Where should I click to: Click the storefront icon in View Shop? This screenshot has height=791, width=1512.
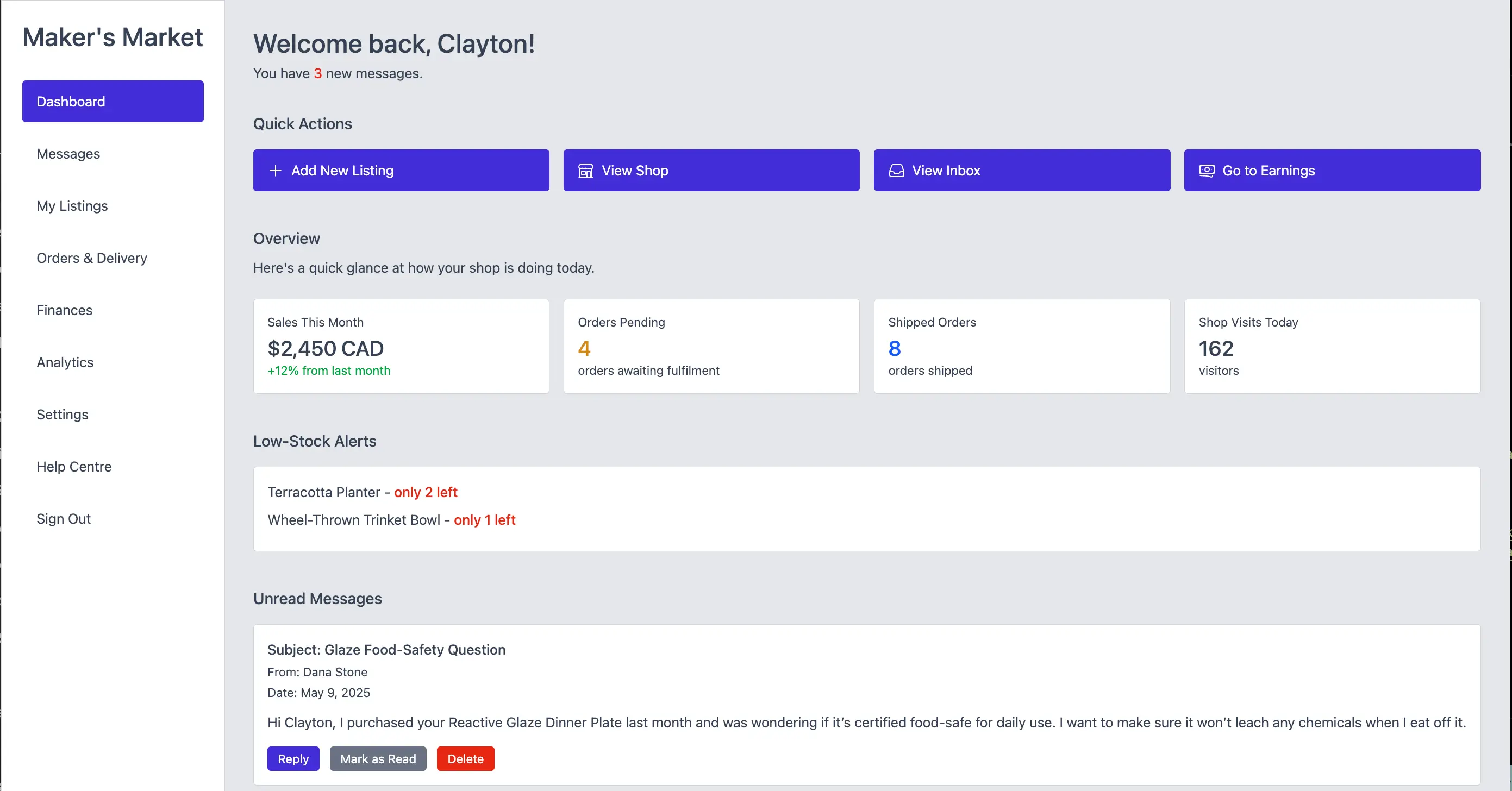[x=586, y=170]
